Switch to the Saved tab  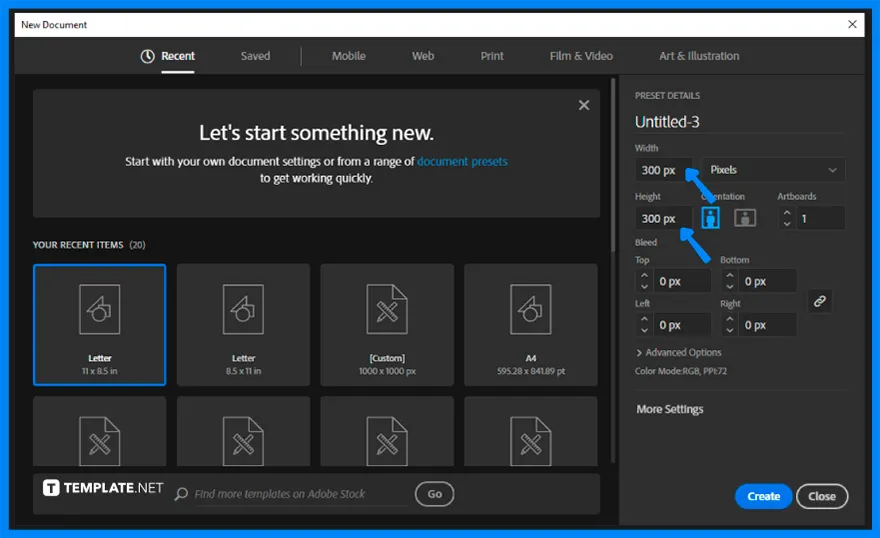[x=255, y=56]
